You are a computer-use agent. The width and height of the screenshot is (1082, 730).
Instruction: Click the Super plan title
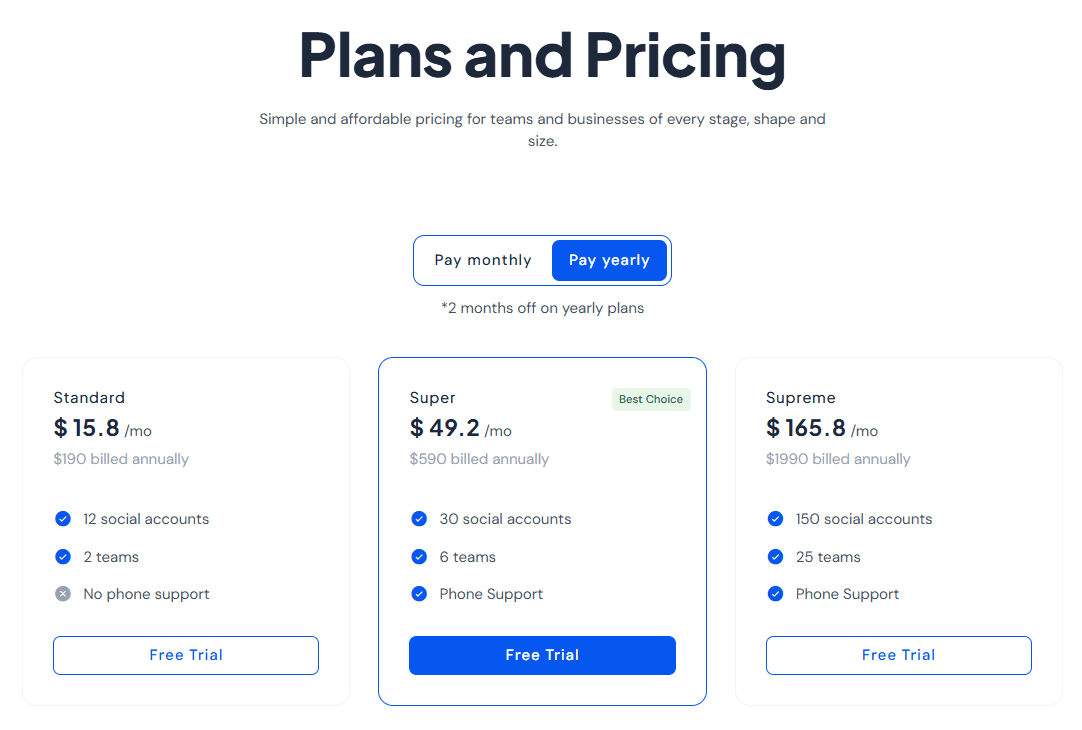[432, 397]
